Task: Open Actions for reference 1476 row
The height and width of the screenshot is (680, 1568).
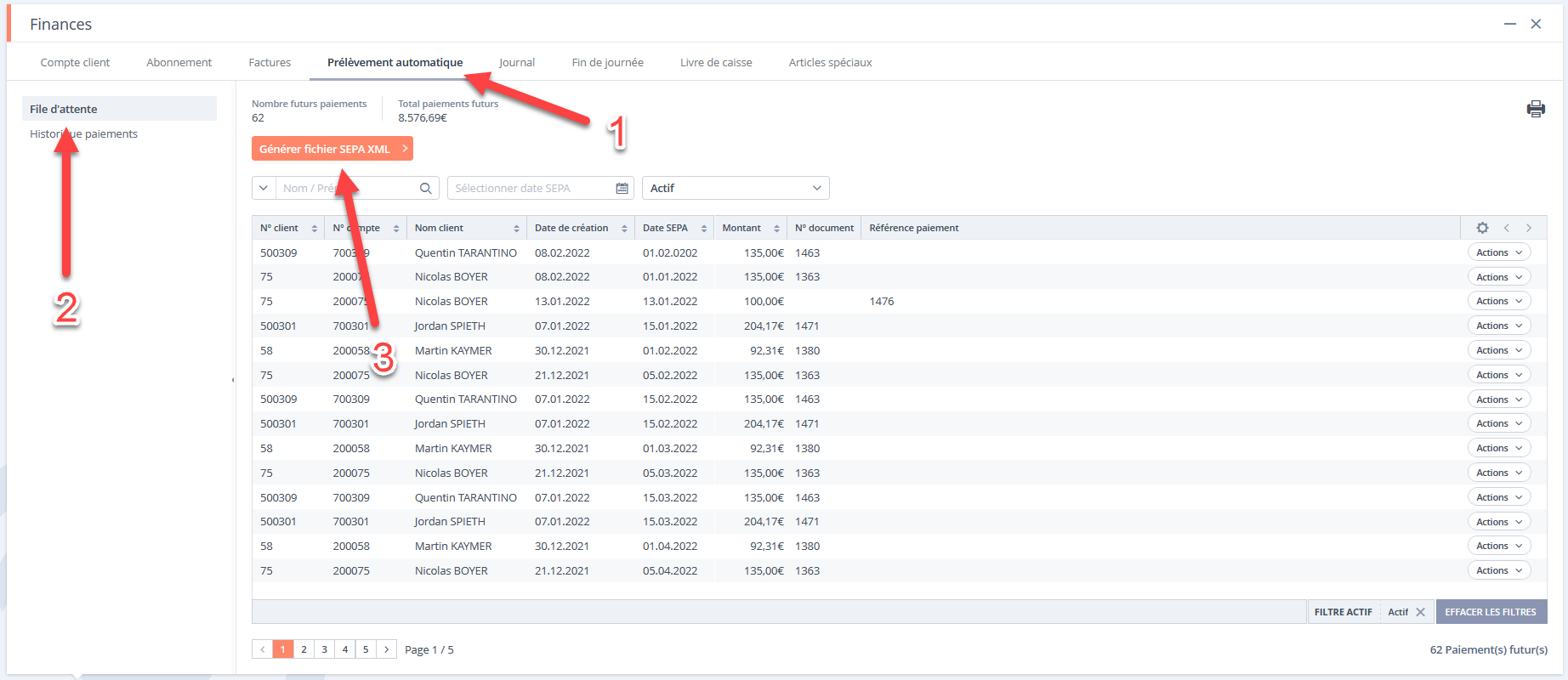Action: (1499, 301)
